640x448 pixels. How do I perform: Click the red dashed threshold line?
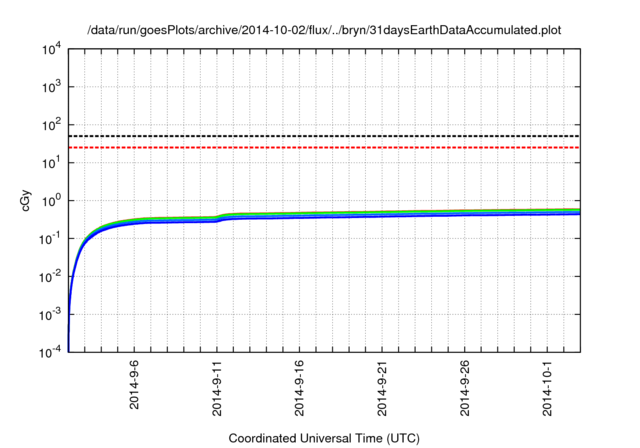(324, 147)
